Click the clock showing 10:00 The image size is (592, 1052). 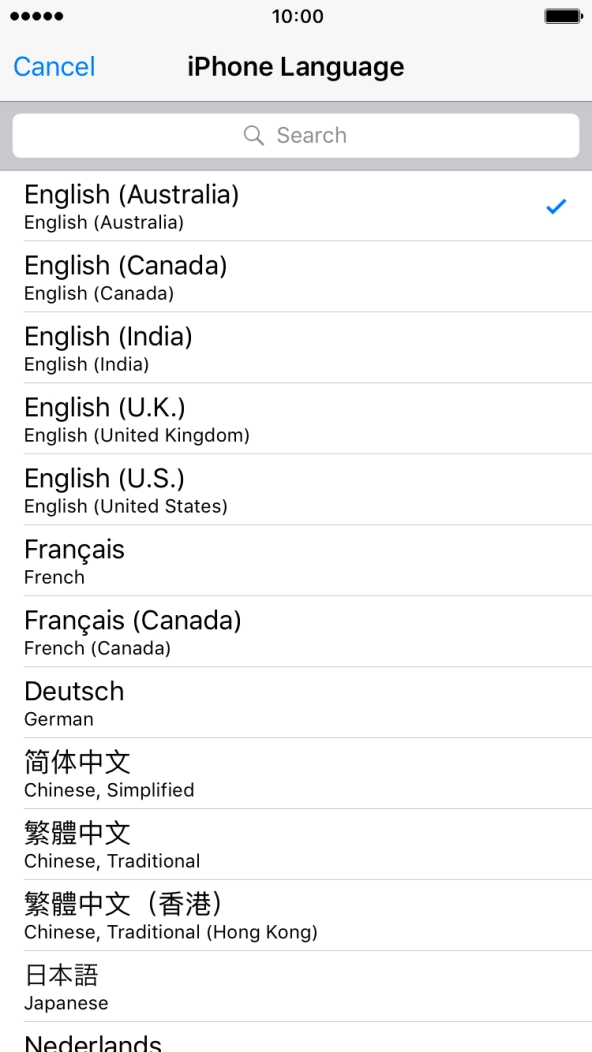point(296,16)
